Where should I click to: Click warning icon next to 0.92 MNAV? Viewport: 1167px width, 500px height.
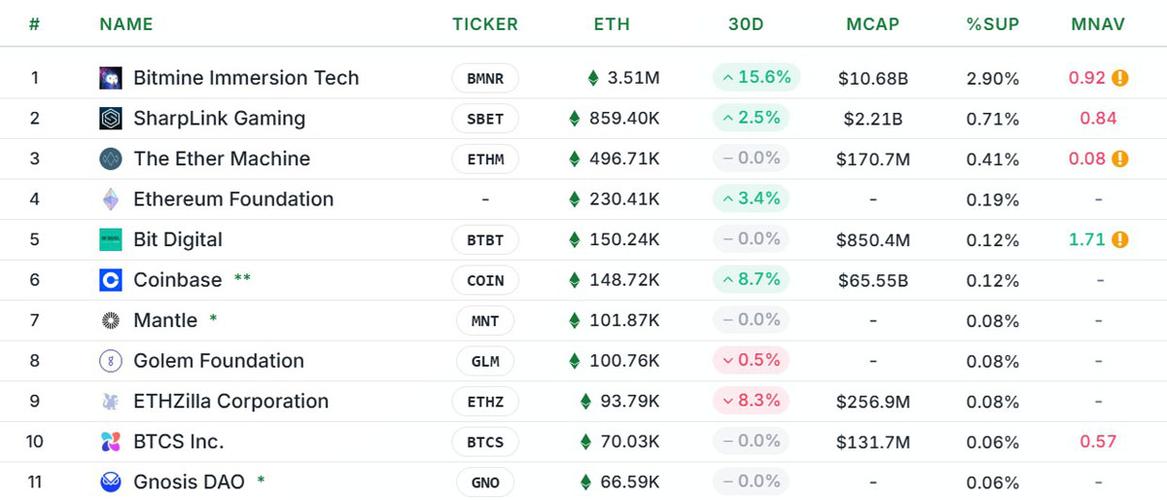tap(1120, 78)
